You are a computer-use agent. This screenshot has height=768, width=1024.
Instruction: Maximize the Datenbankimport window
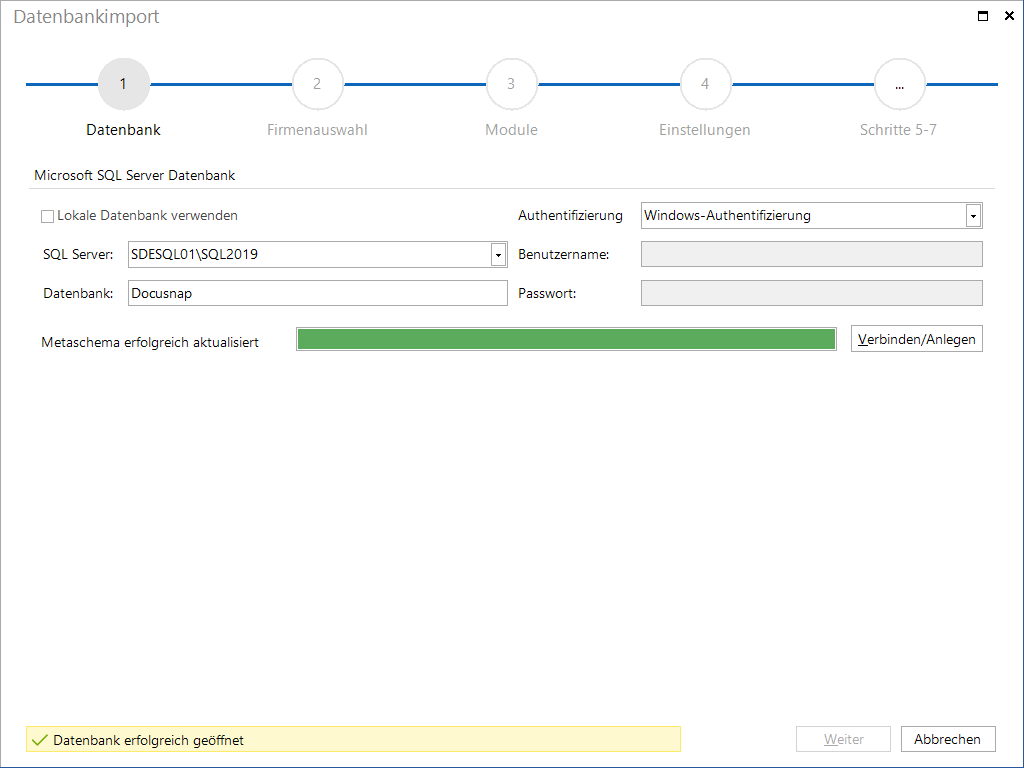point(982,16)
